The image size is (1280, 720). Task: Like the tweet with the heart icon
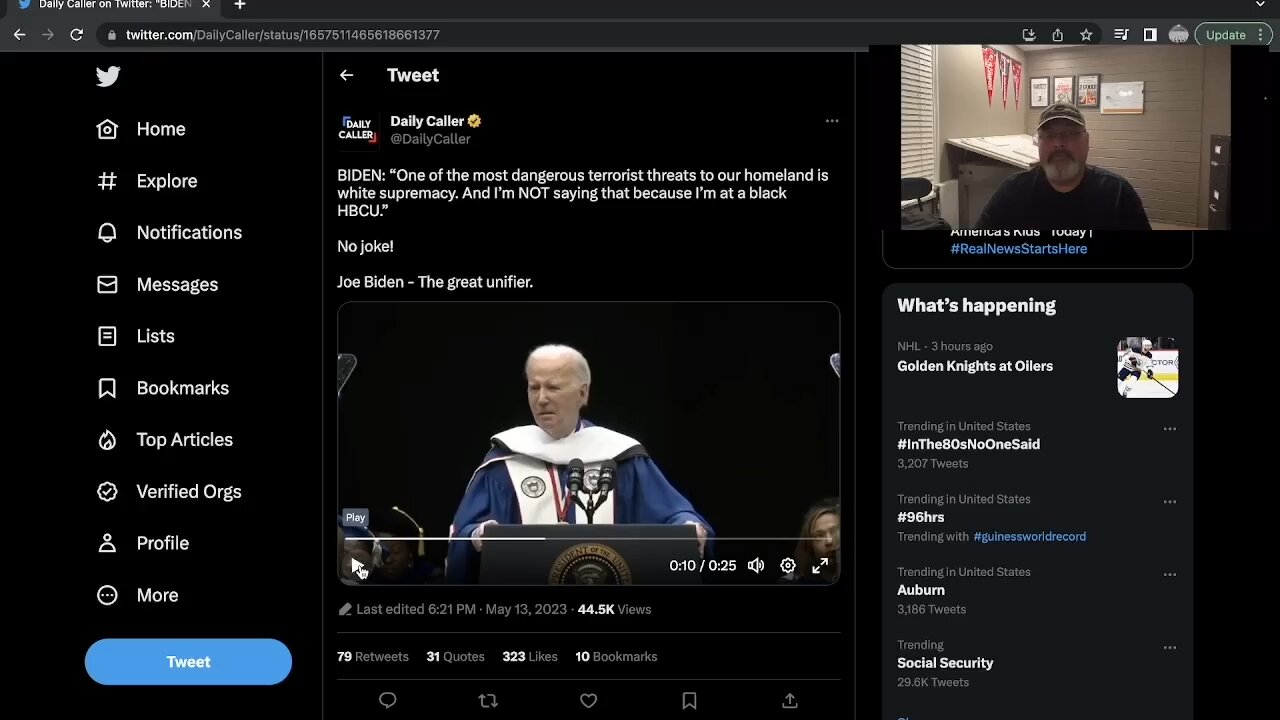tap(588, 701)
